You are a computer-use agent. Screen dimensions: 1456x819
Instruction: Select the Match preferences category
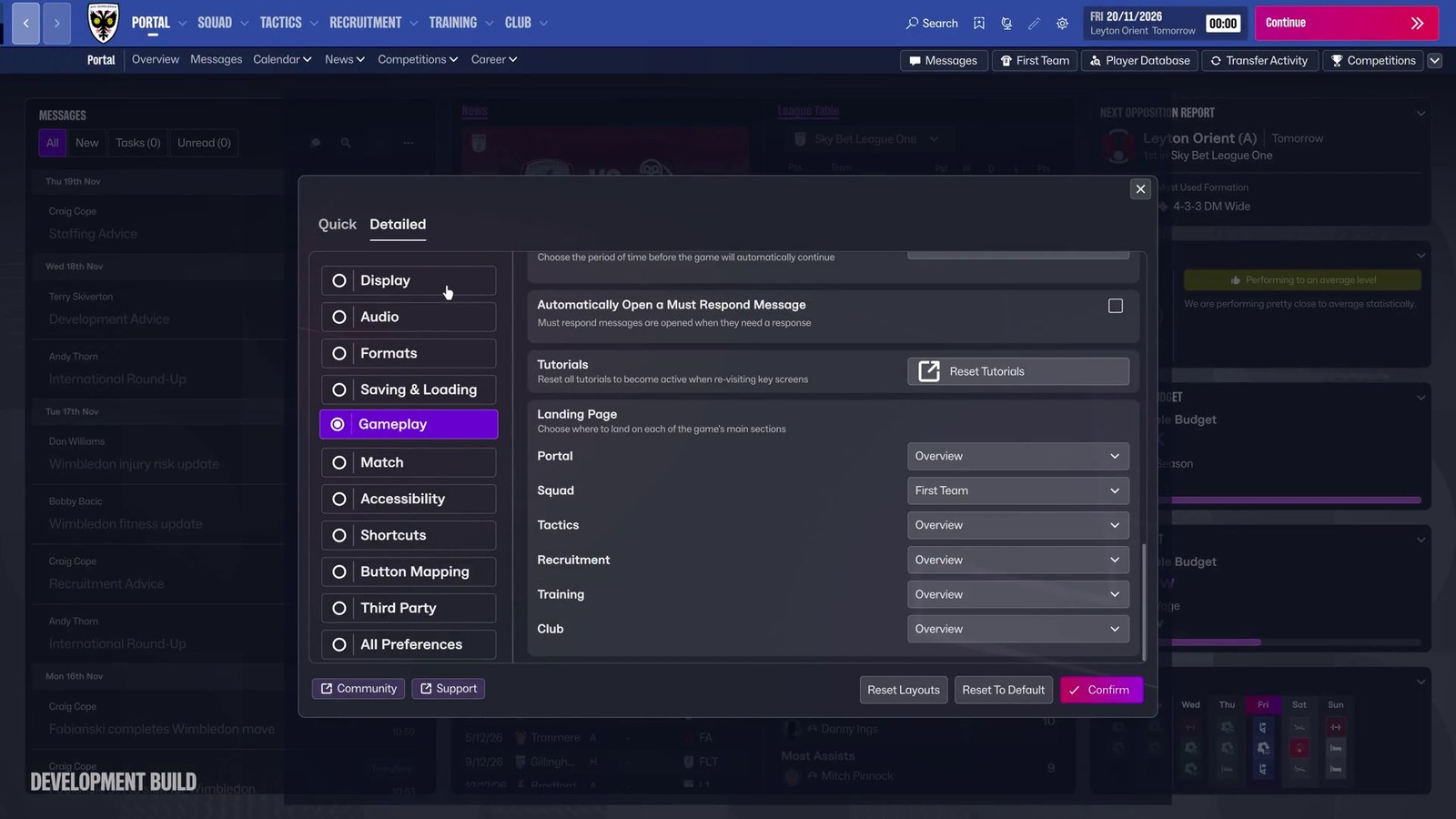point(409,462)
